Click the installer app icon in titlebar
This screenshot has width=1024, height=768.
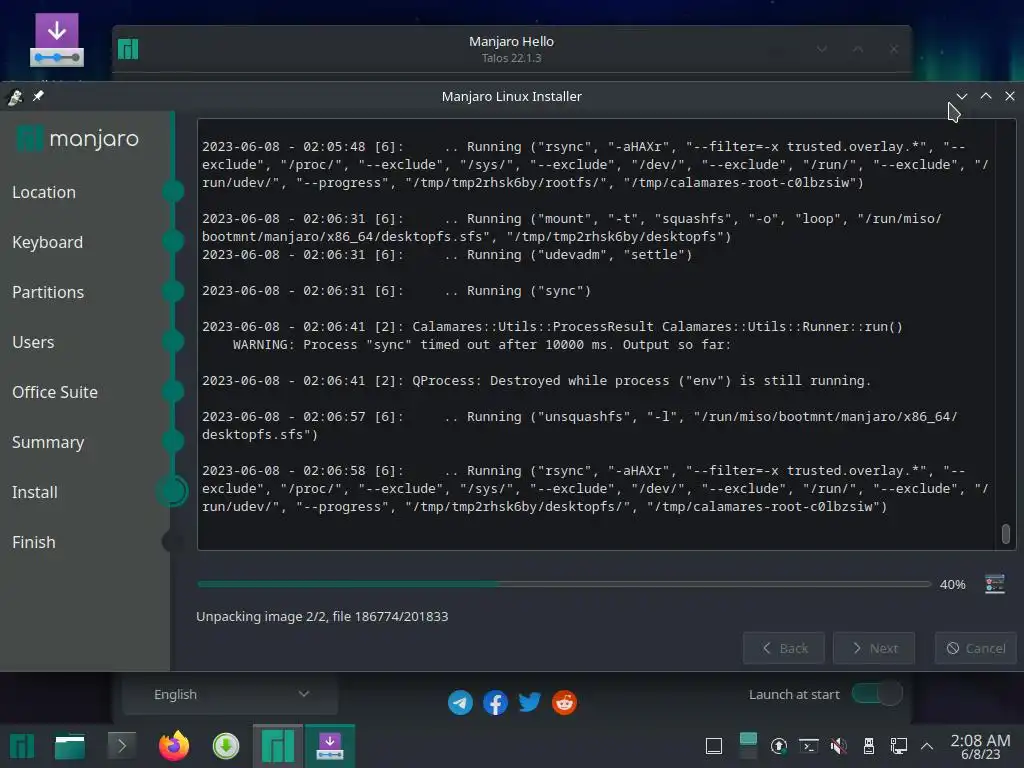pyautogui.click(x=15, y=97)
